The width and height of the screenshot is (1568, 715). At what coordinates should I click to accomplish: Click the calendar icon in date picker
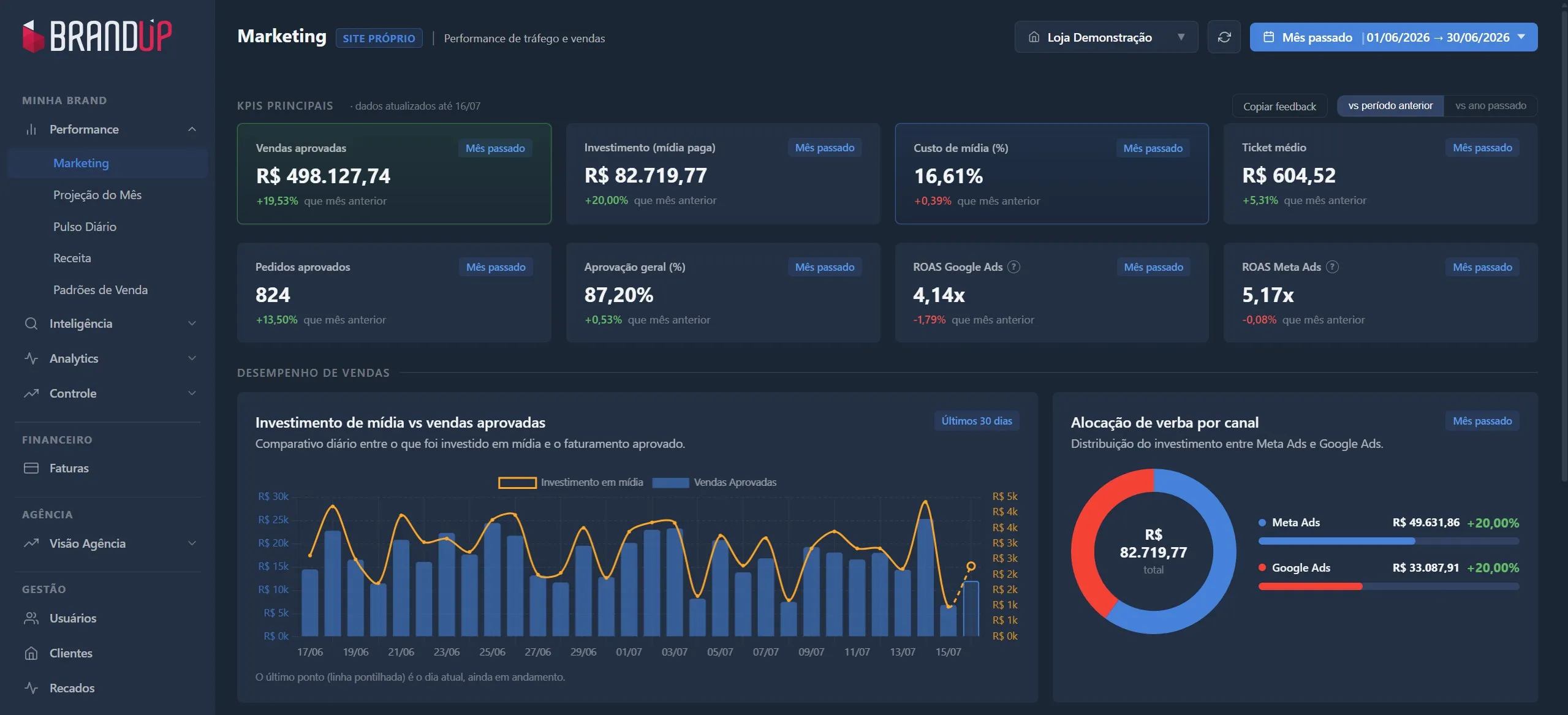(x=1269, y=37)
